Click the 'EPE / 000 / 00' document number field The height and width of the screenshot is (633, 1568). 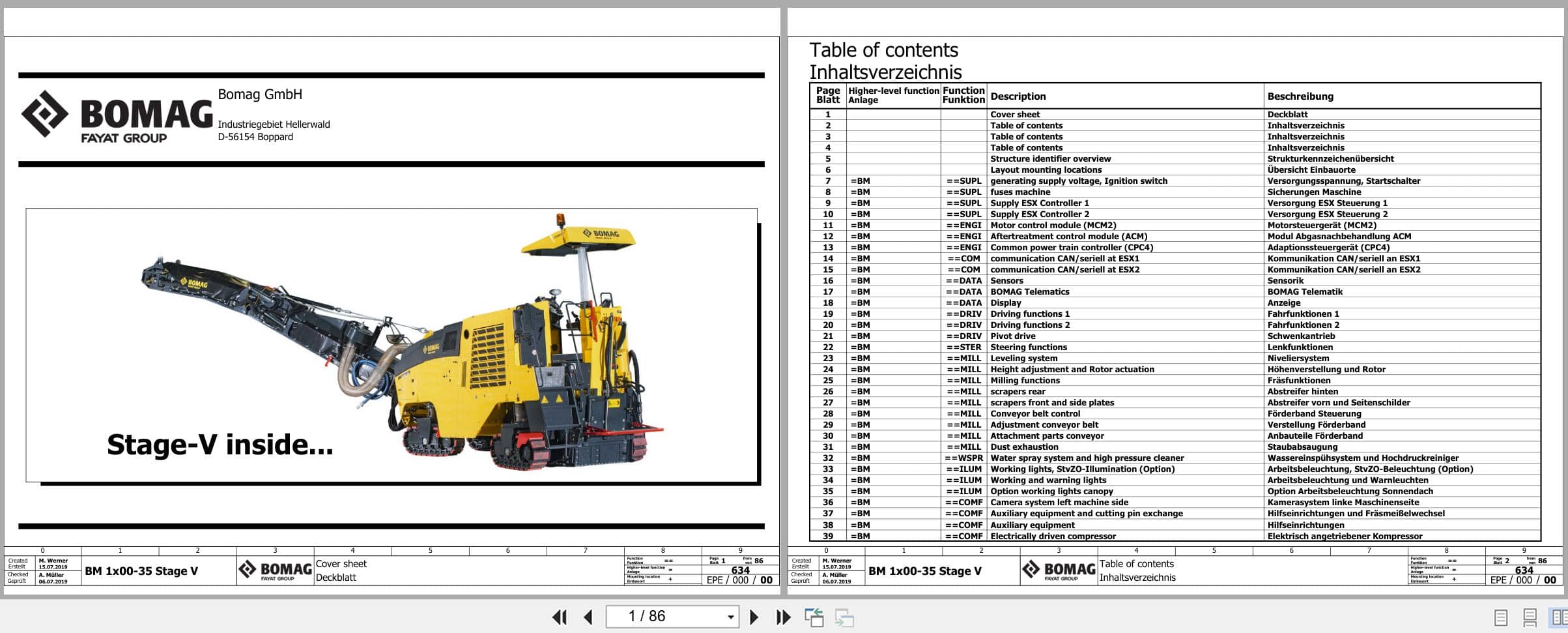737,579
